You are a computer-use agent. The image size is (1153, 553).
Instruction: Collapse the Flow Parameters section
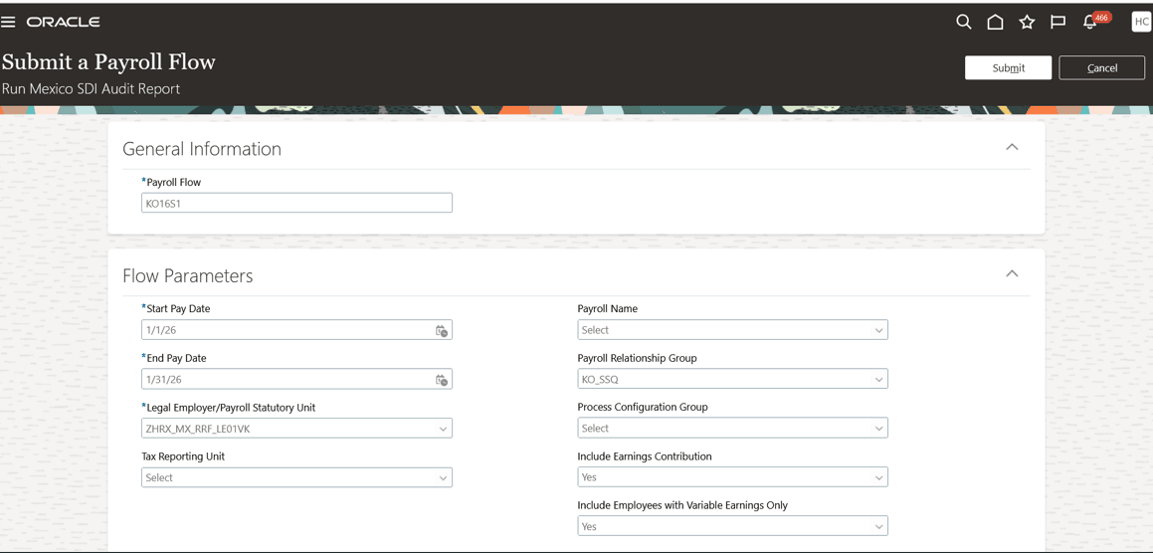point(1012,274)
